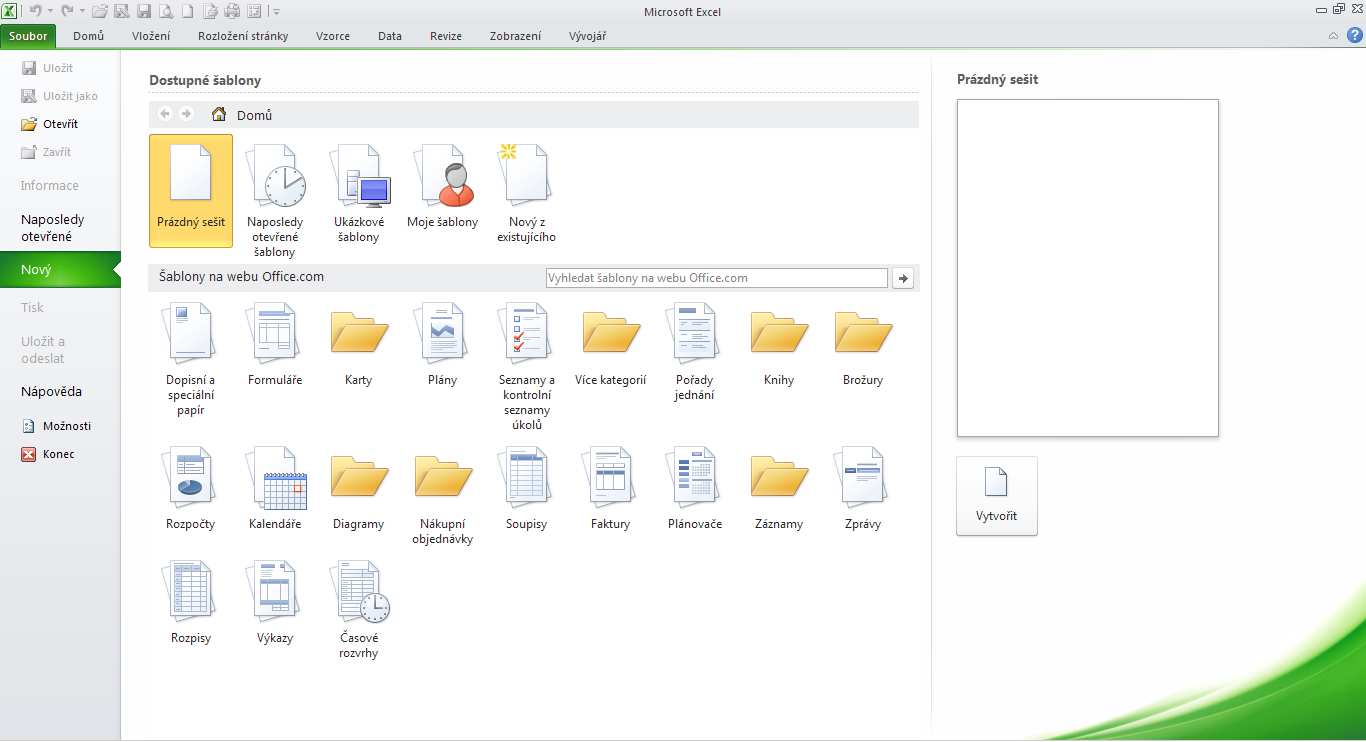Click the blank workbook preview thumbnail

[1088, 268]
